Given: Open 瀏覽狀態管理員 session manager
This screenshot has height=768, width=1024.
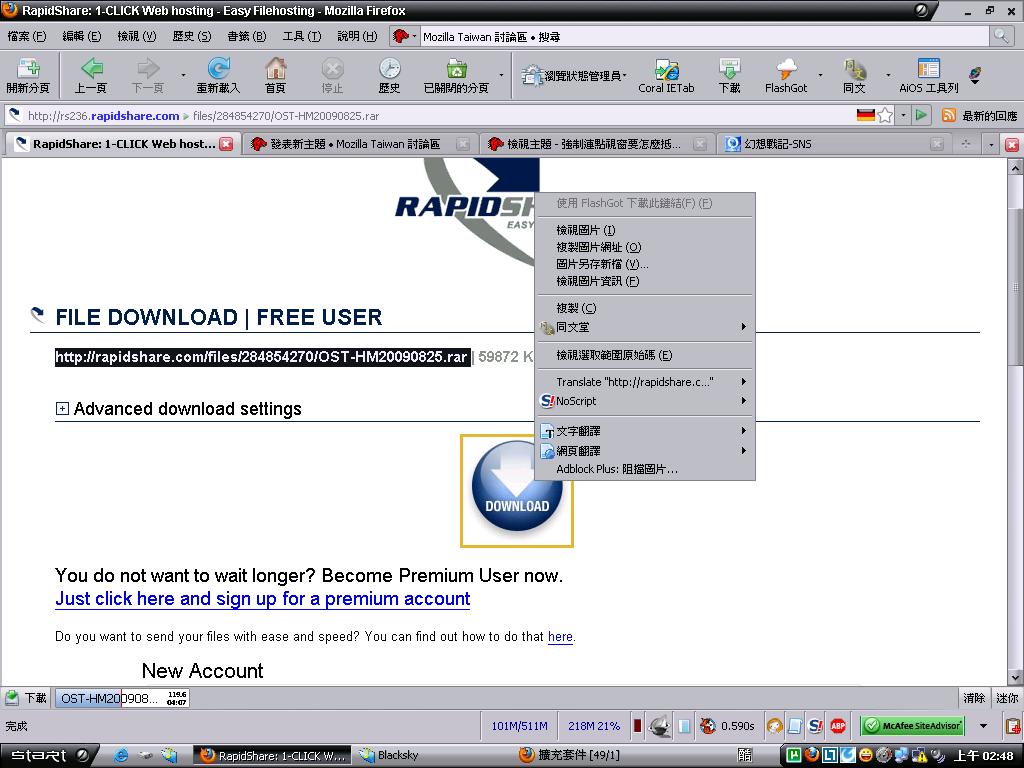Looking at the screenshot, I should tap(573, 76).
